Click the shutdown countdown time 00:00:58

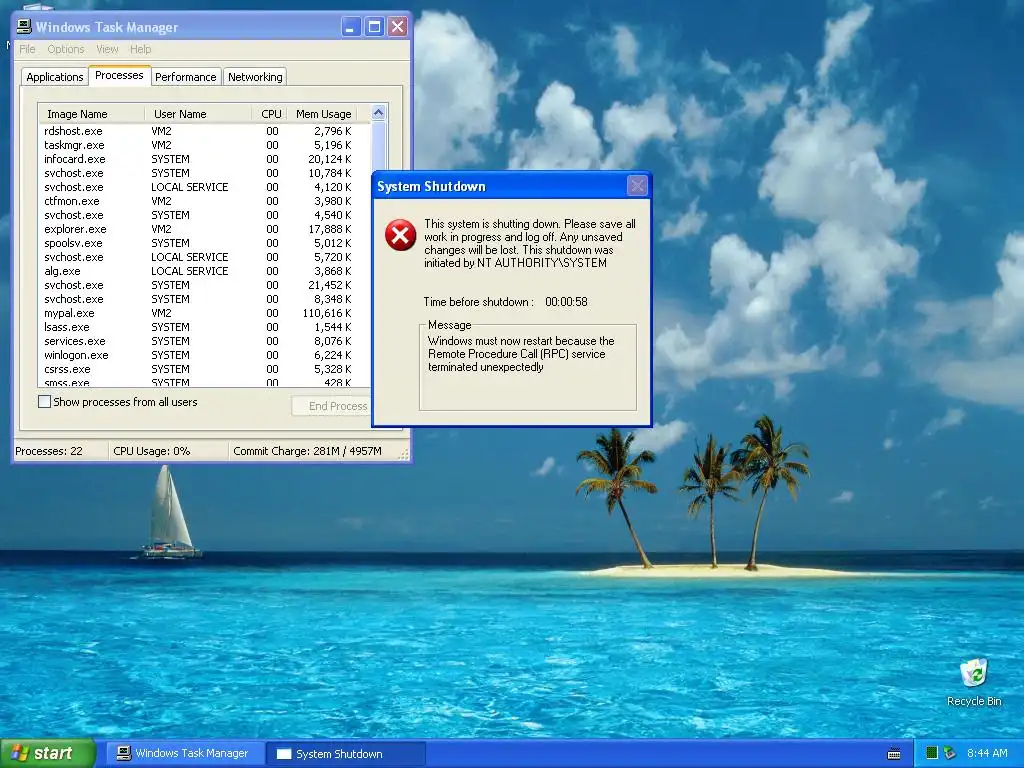[566, 302]
